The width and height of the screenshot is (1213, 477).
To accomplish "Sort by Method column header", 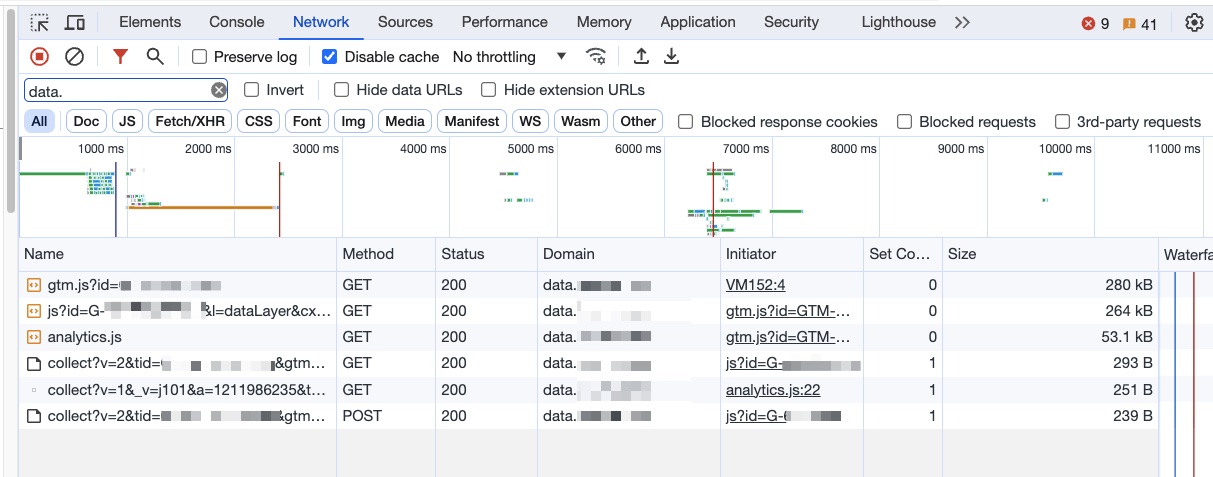I will (386, 254).
